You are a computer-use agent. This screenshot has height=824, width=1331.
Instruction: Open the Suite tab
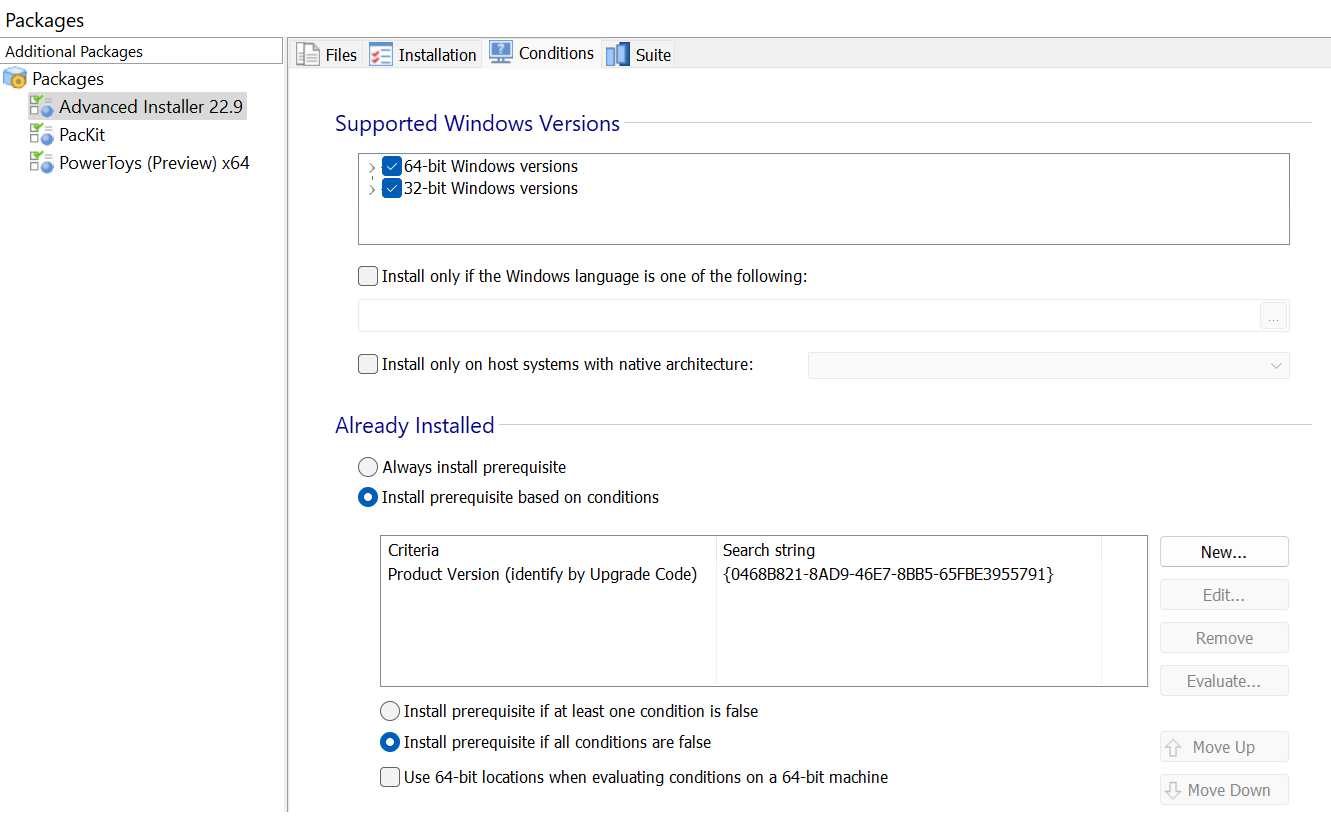coord(639,54)
